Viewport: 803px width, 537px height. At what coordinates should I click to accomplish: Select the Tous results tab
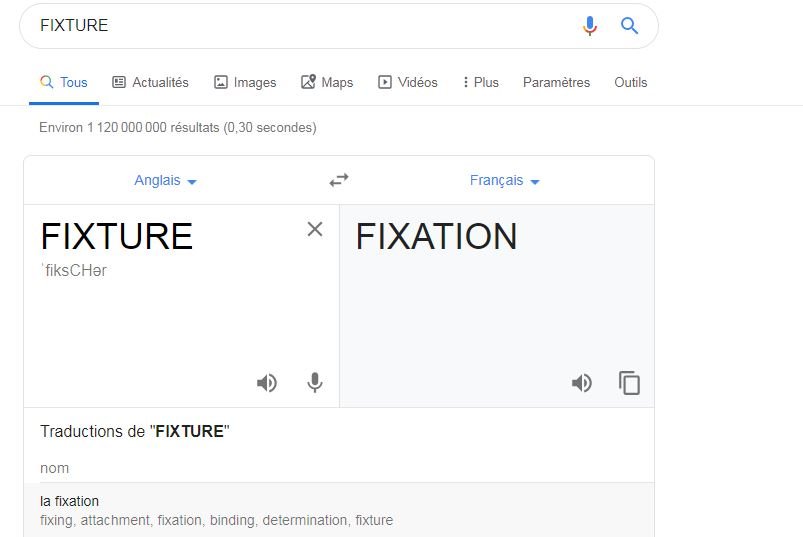[64, 82]
